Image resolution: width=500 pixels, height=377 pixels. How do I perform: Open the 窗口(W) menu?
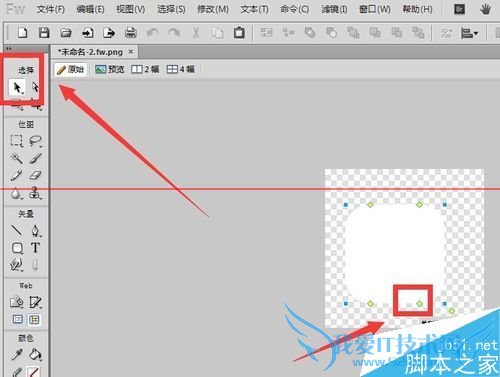point(375,9)
